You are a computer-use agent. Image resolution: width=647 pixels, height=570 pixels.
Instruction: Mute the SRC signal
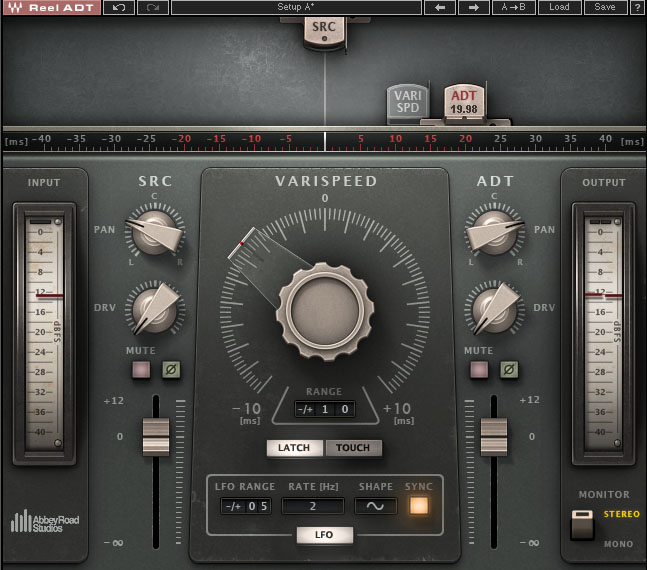click(141, 370)
